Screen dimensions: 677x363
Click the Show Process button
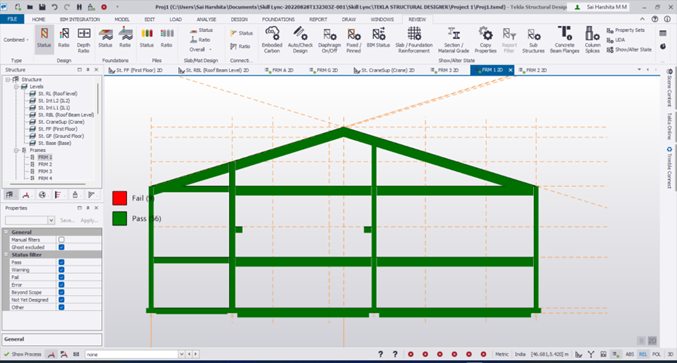point(22,354)
